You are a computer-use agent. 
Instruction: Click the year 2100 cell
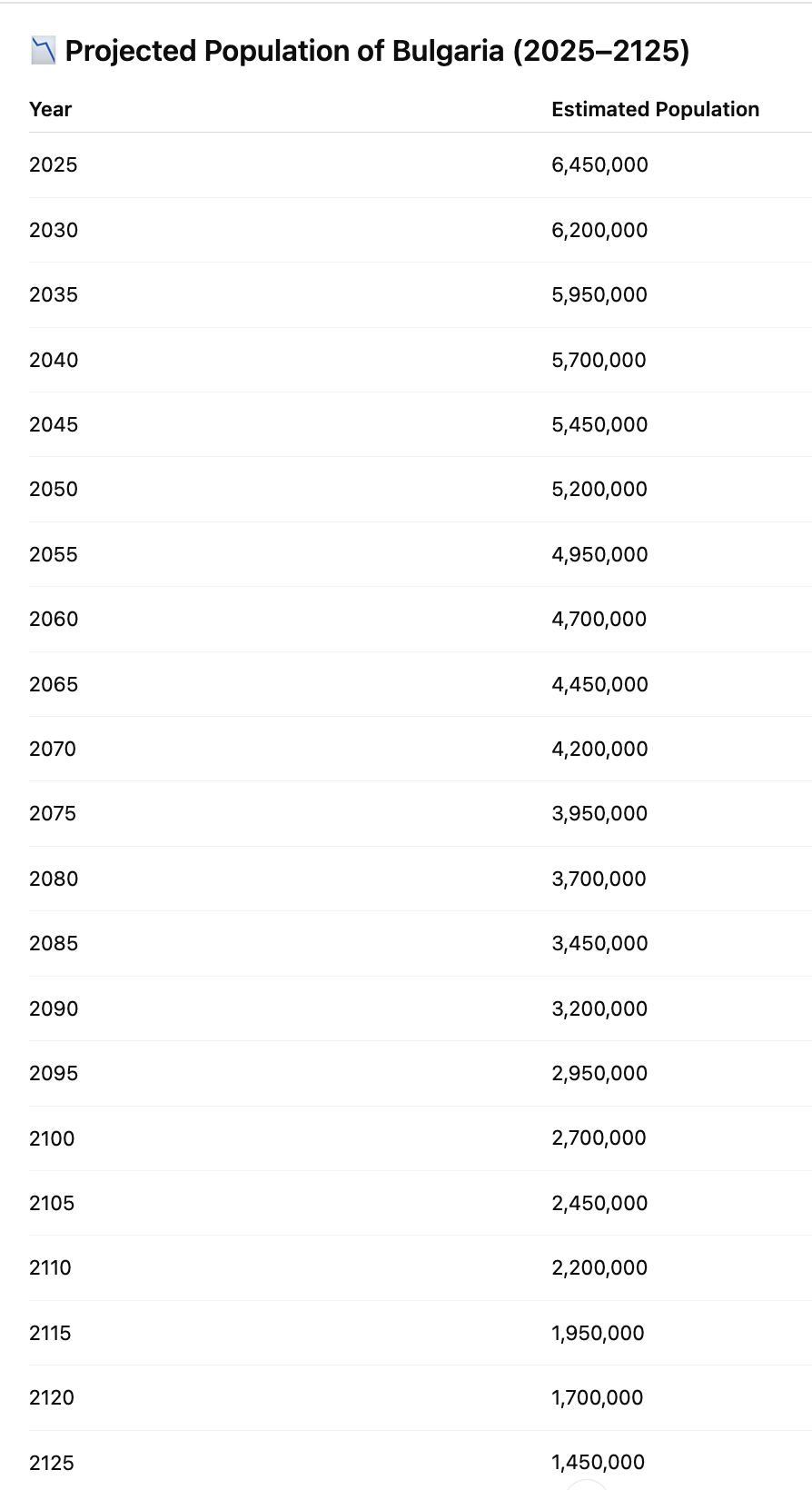pyautogui.click(x=52, y=1138)
